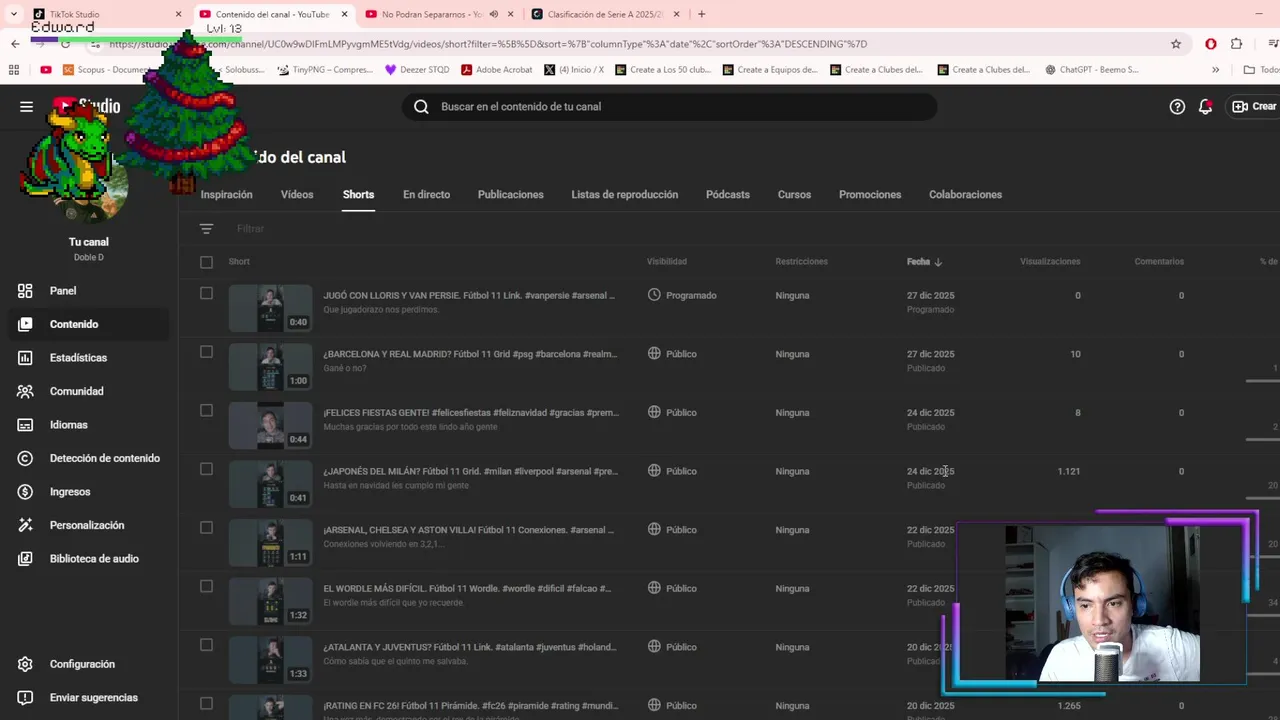The image size is (1280, 720).
Task: Open Personalización in sidebar
Action: click(89, 525)
